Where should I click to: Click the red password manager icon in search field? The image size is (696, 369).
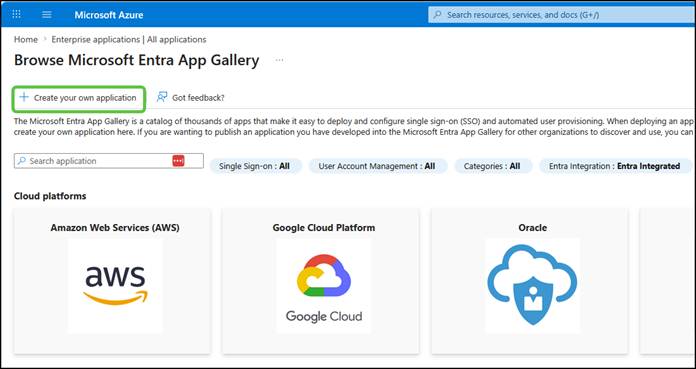pyautogui.click(x=178, y=161)
